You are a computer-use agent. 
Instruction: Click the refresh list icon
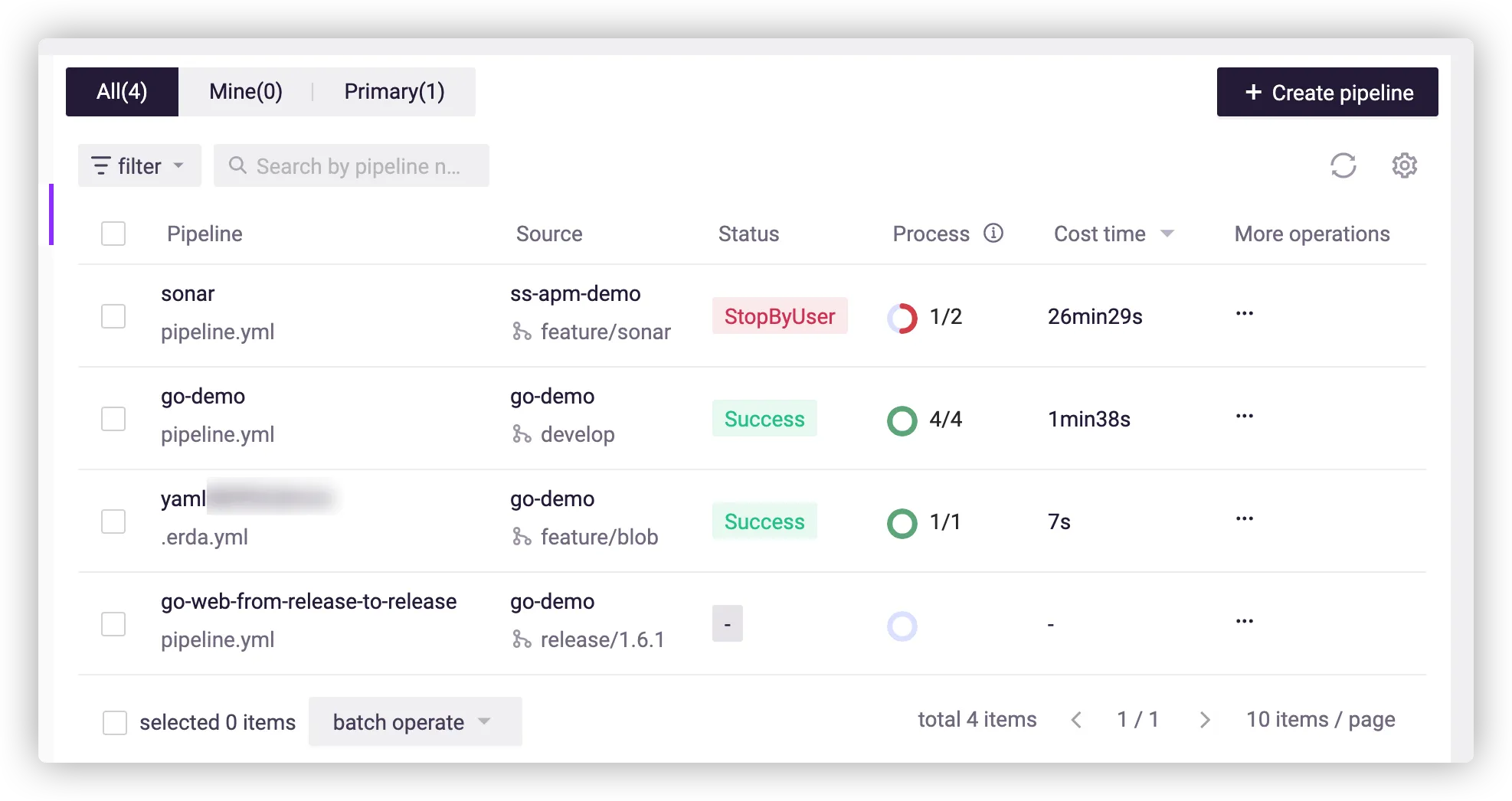1343,165
